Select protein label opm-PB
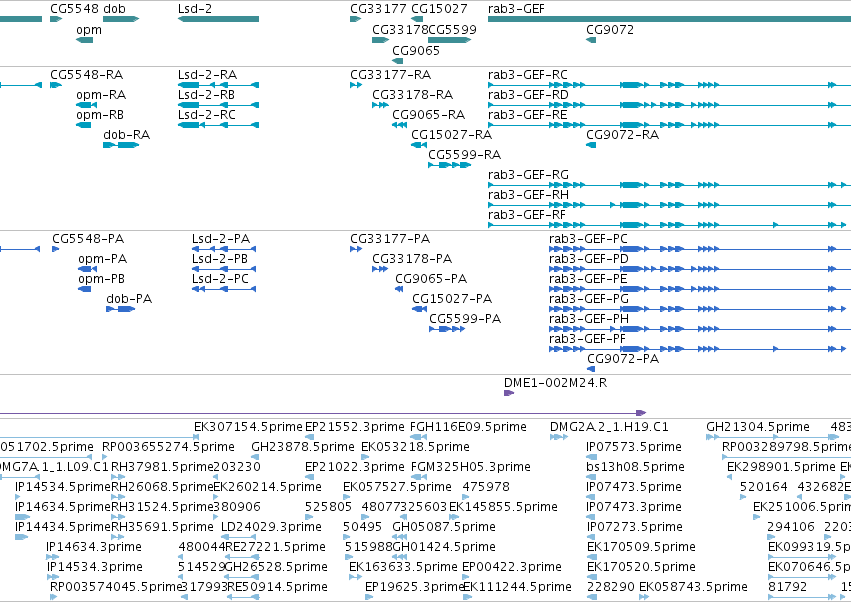The height and width of the screenshot is (602, 851). click(x=101, y=279)
